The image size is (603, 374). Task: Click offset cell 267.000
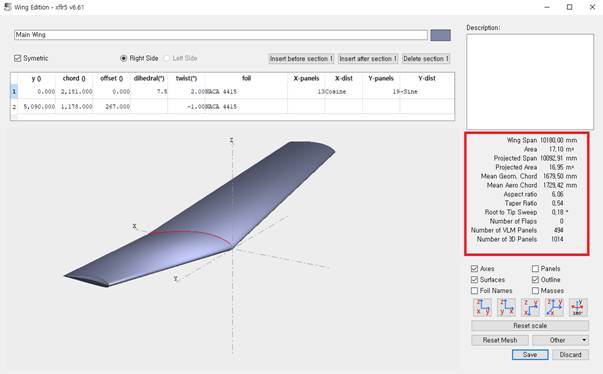112,107
